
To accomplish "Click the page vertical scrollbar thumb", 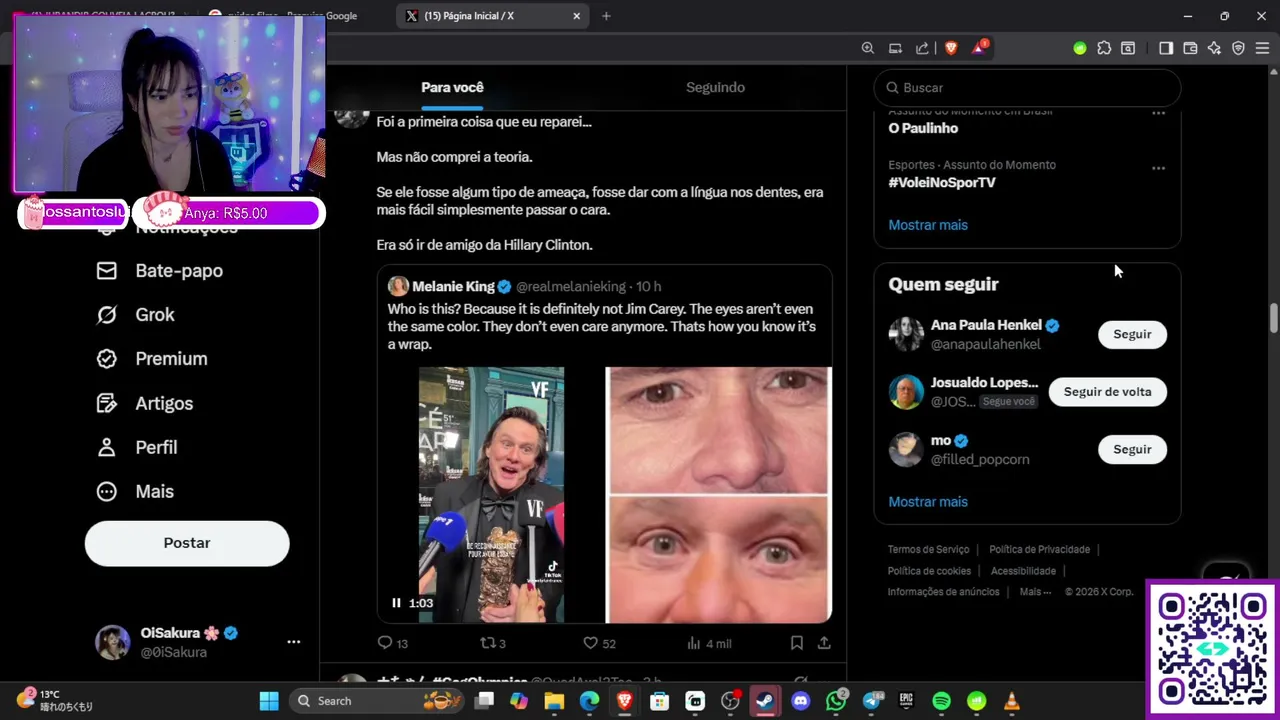I will (x=1273, y=318).
